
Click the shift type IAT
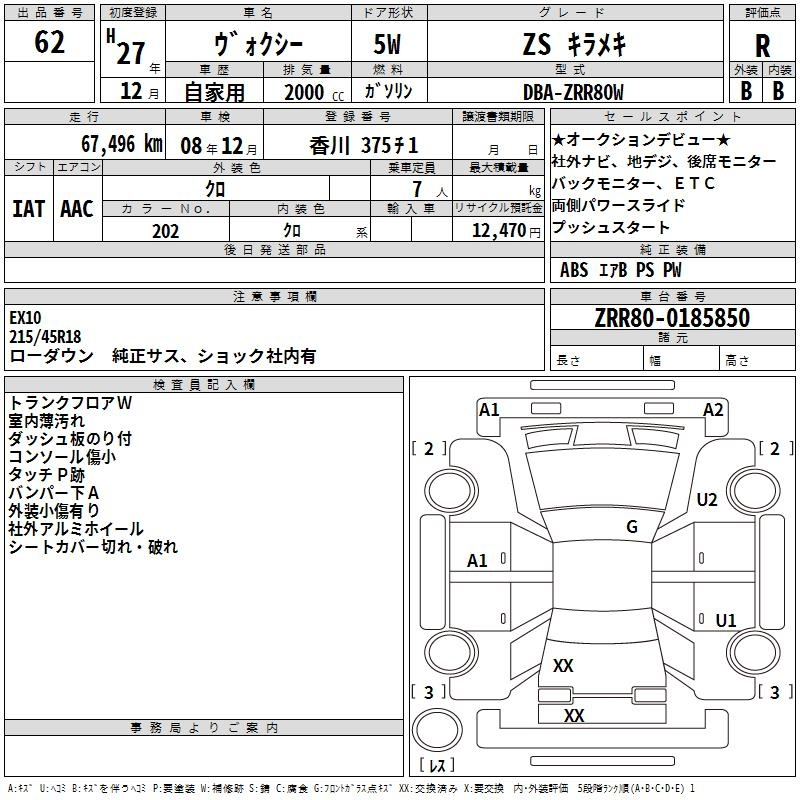coord(29,209)
